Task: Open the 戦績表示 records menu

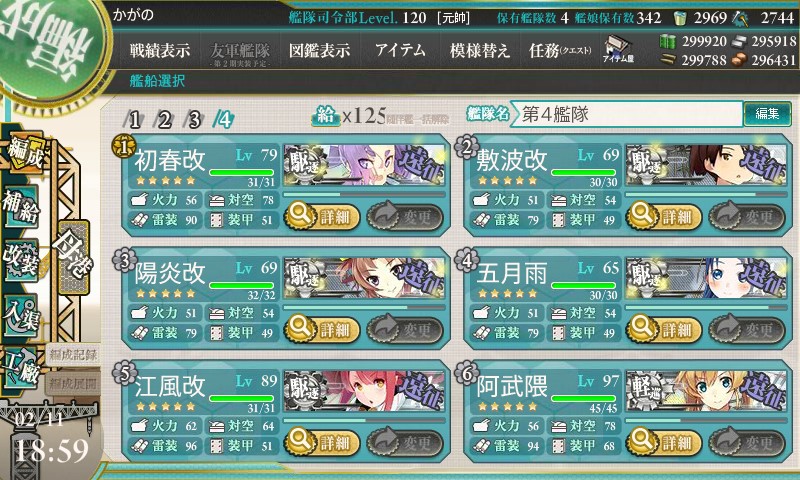Action: pyautogui.click(x=159, y=50)
